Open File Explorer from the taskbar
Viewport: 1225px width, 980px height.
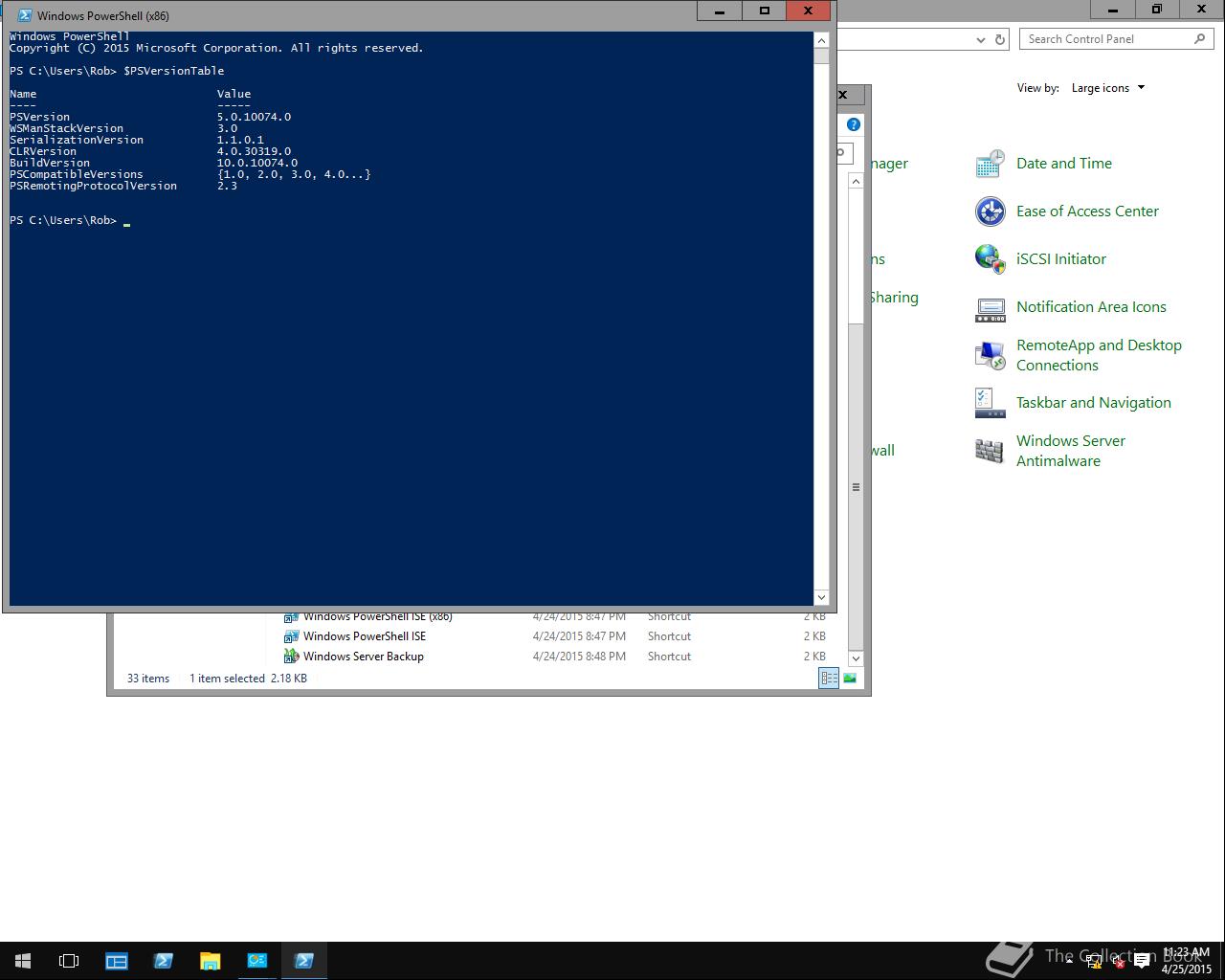(211, 961)
